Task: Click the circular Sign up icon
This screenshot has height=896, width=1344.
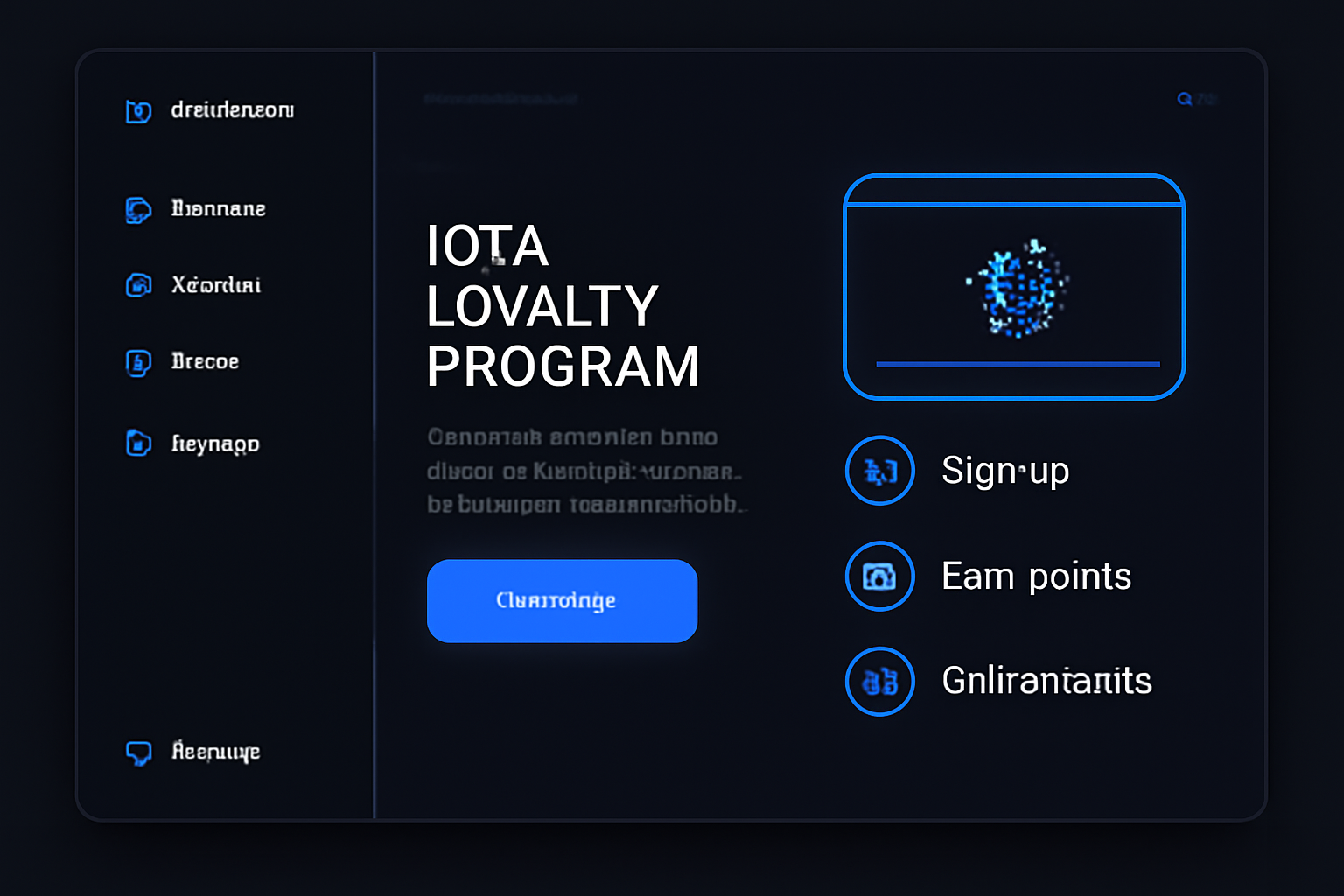Action: [x=879, y=471]
